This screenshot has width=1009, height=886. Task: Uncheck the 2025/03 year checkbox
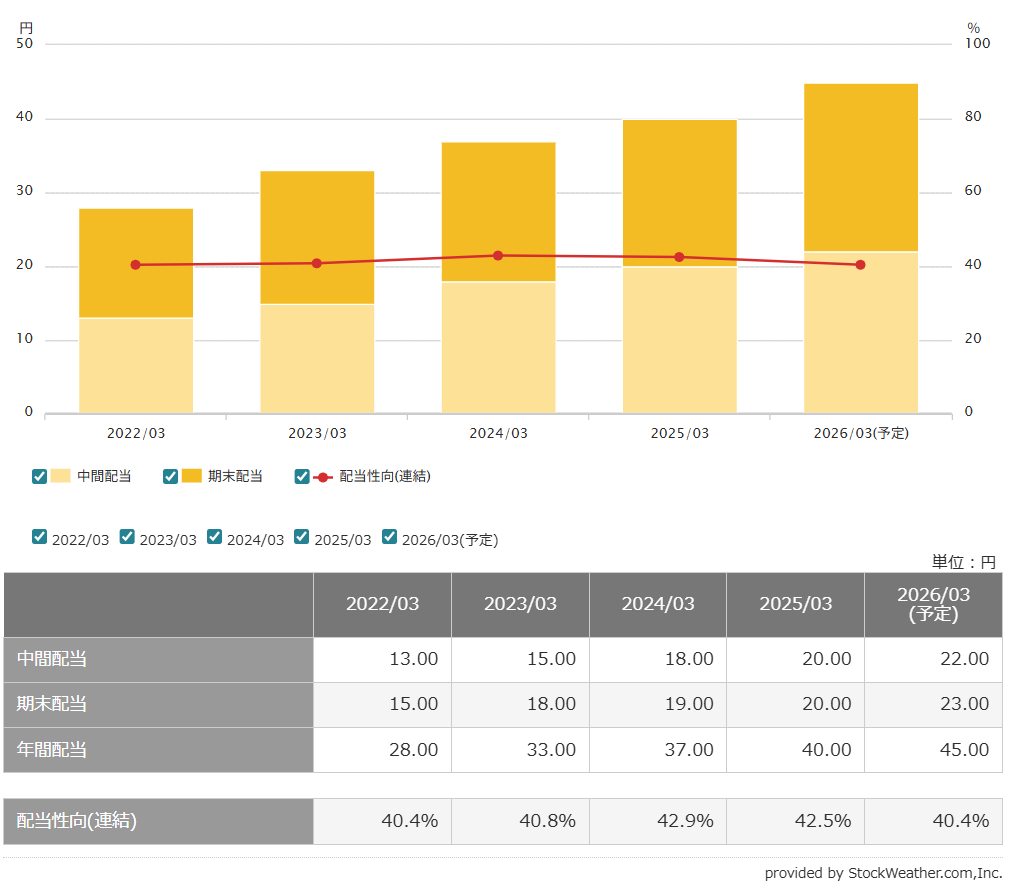coord(302,537)
